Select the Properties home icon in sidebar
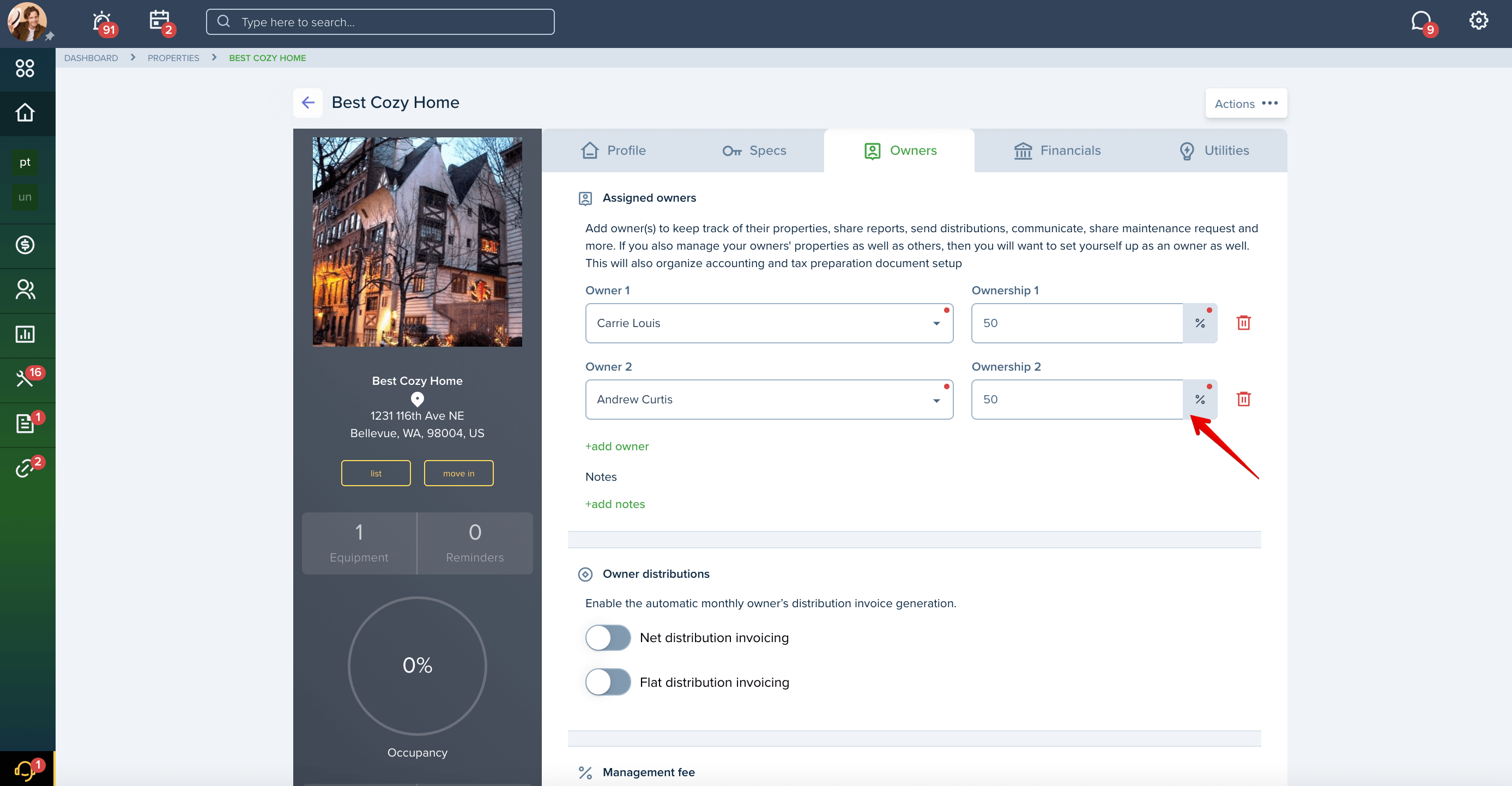1512x786 pixels. pos(25,112)
